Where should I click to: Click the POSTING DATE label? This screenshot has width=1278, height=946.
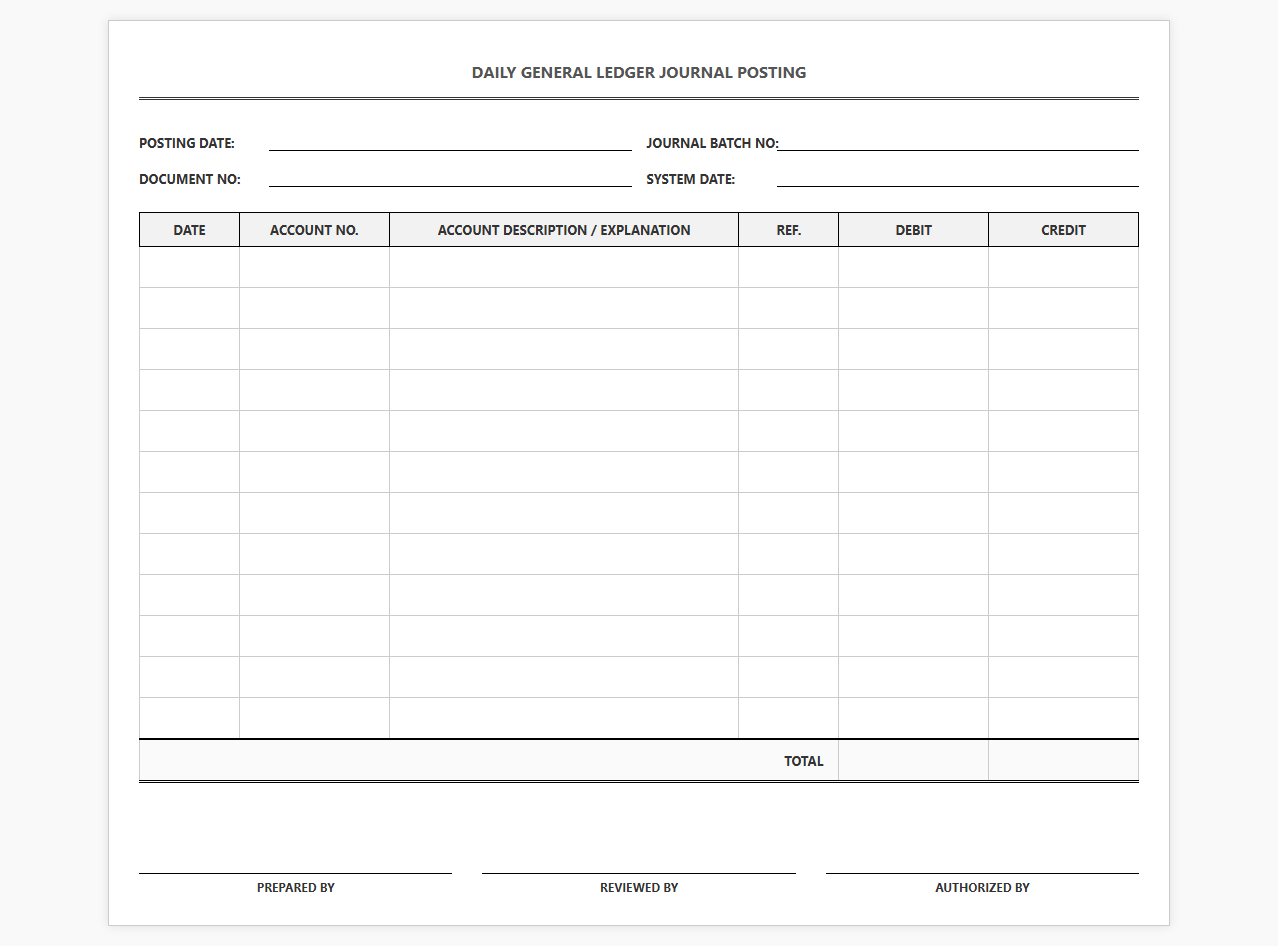pos(187,143)
